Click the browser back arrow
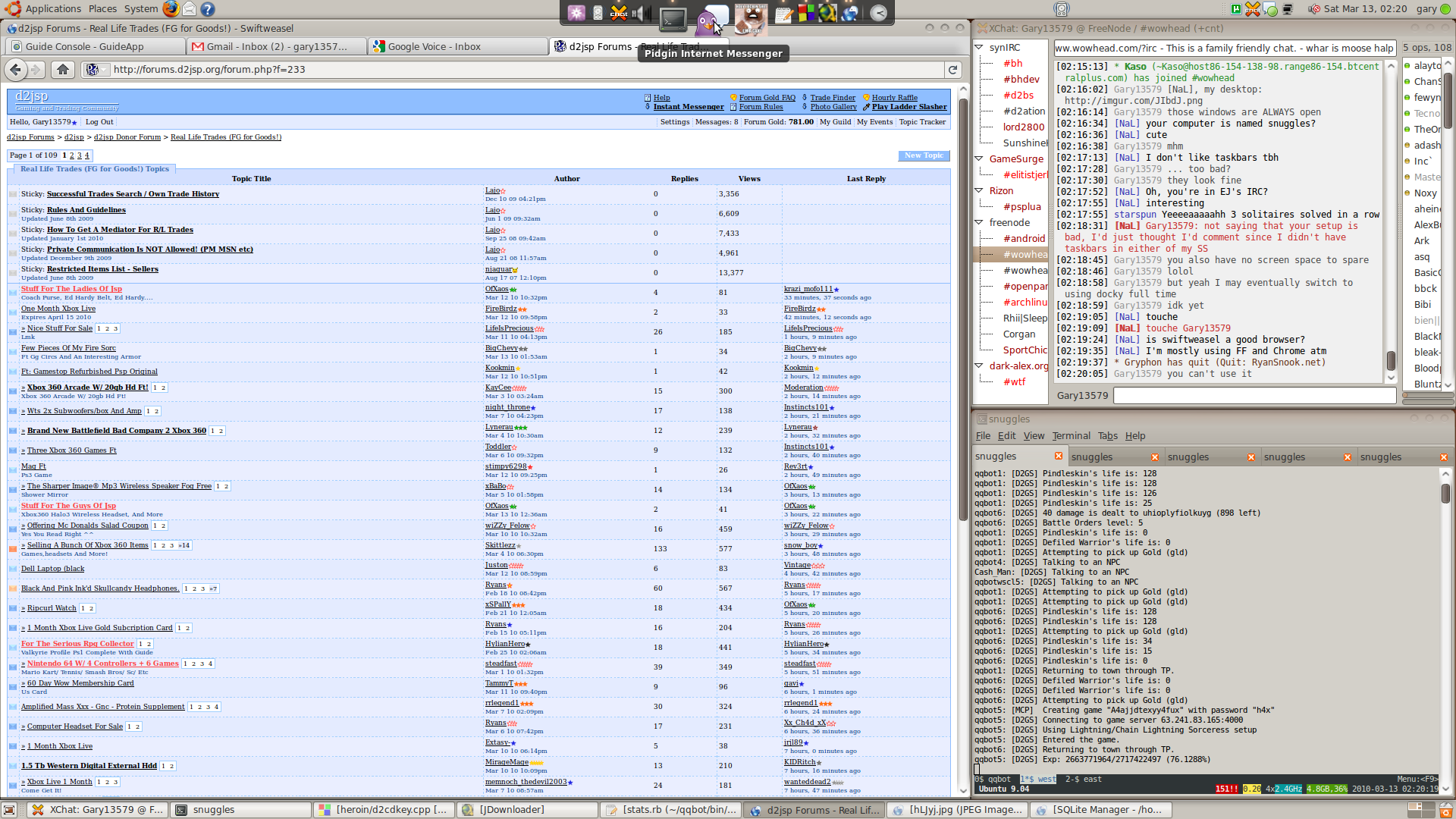The height and width of the screenshot is (819, 1456). pos(15,70)
